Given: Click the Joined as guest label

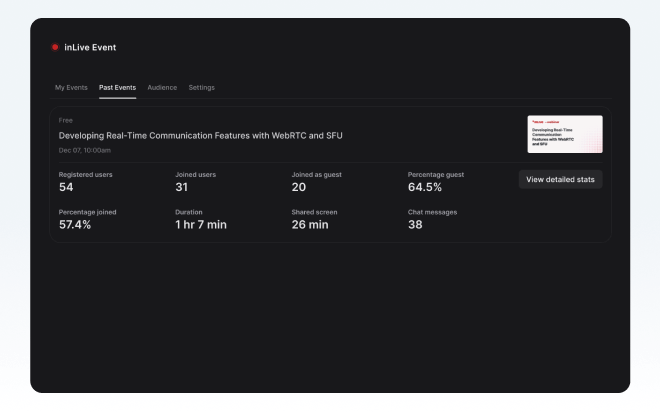Looking at the screenshot, I should pos(317,175).
